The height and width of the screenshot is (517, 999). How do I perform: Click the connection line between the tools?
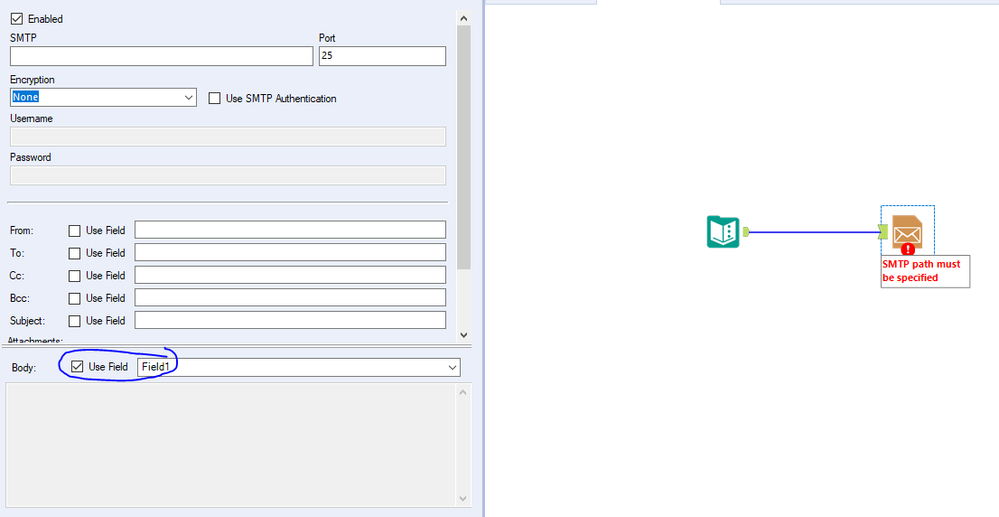click(814, 232)
